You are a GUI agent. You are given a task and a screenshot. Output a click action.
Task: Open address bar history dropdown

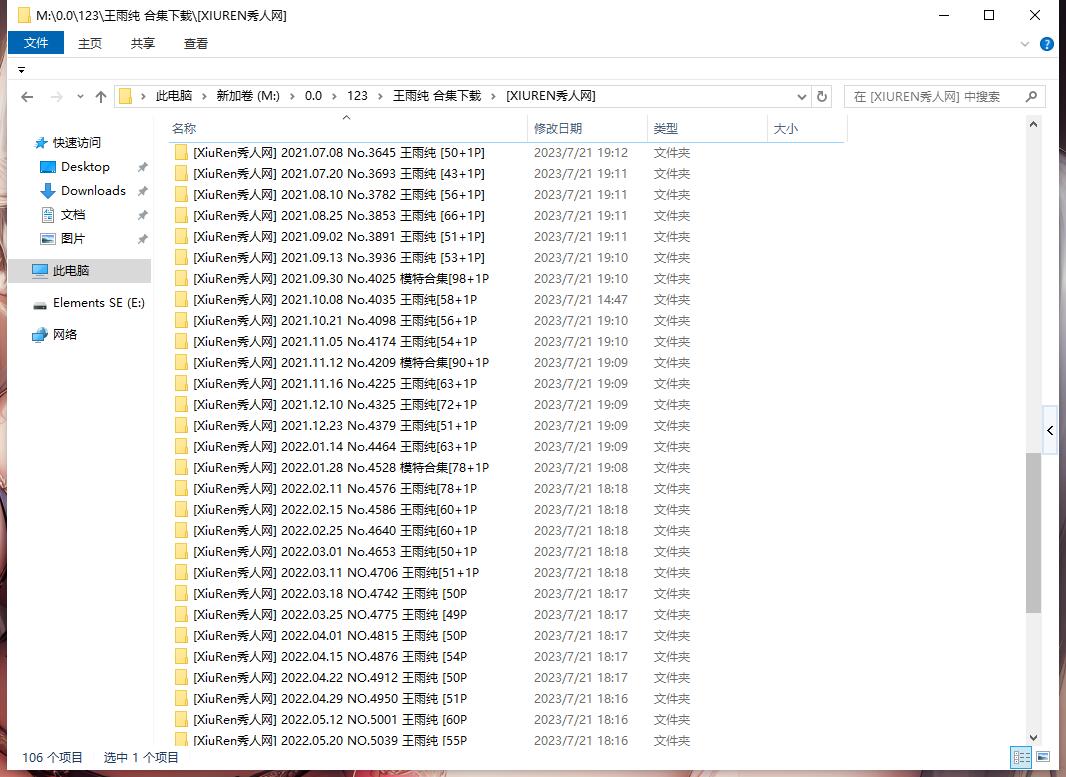coord(802,97)
